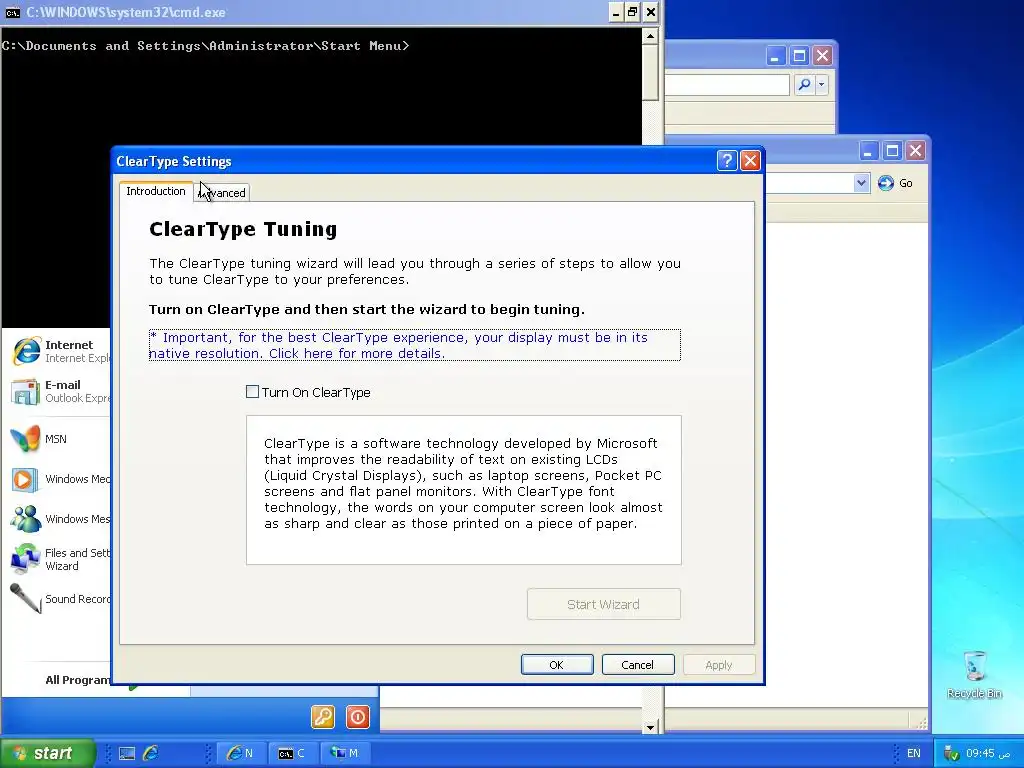Image resolution: width=1024 pixels, height=768 pixels.
Task: Click the Apply button
Action: [719, 665]
